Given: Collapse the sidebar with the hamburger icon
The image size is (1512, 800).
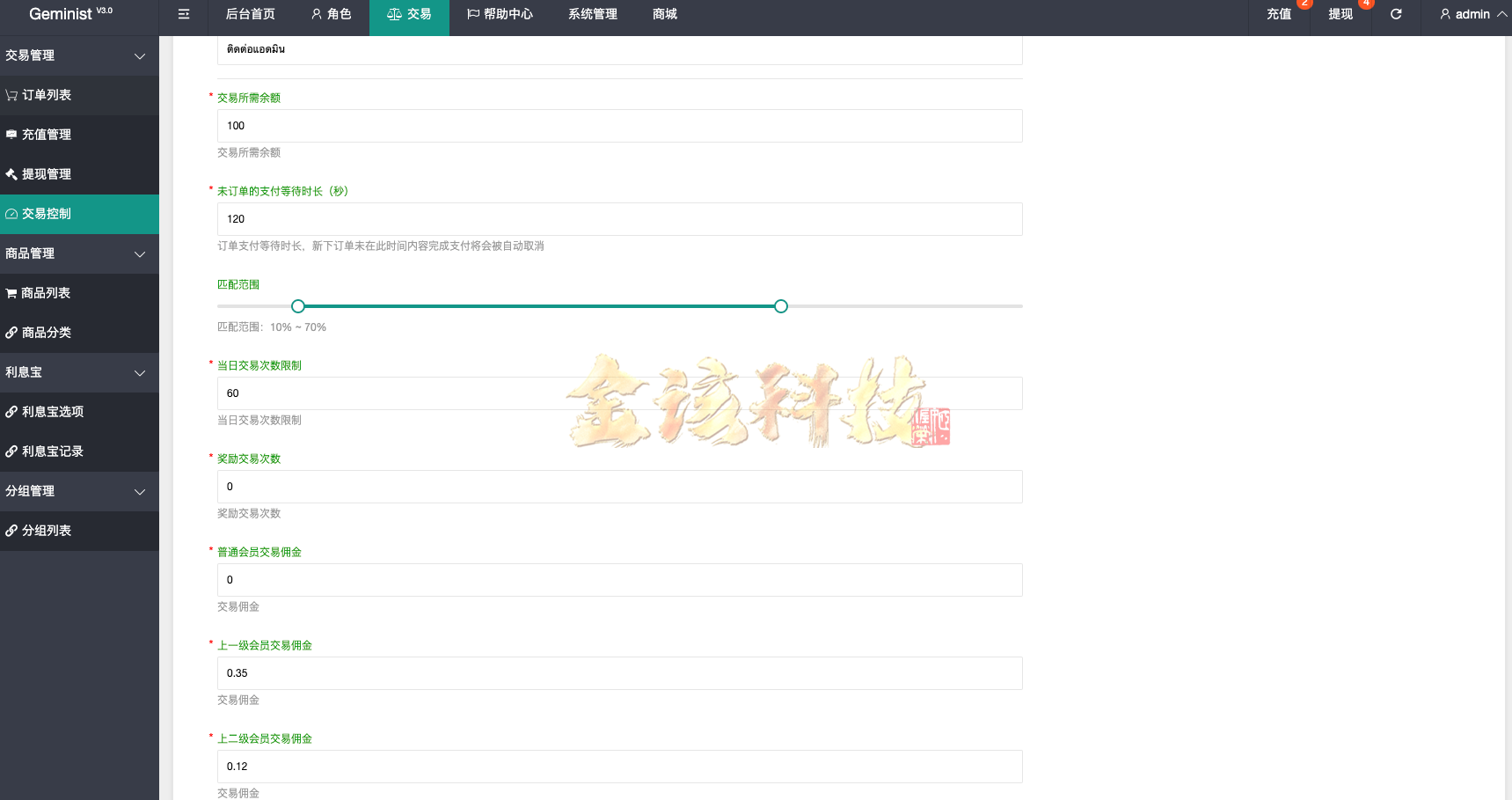Looking at the screenshot, I should coord(183,14).
